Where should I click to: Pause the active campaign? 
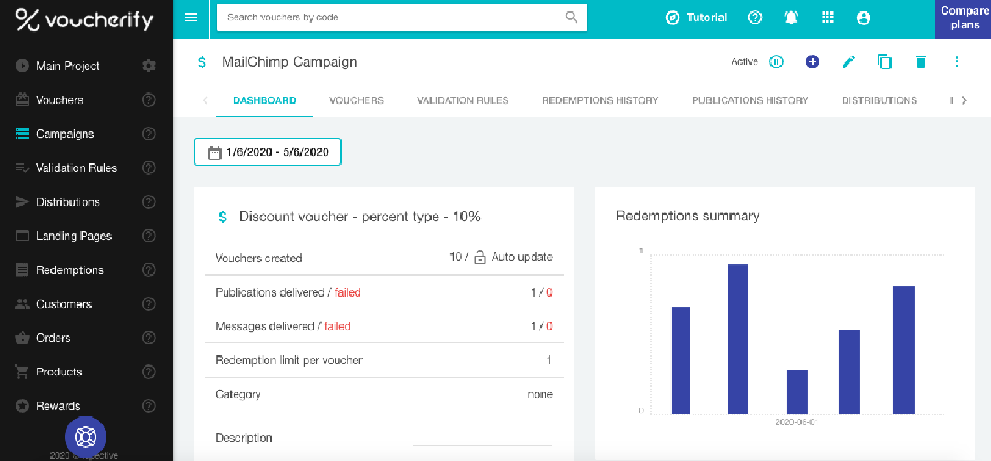[x=776, y=62]
